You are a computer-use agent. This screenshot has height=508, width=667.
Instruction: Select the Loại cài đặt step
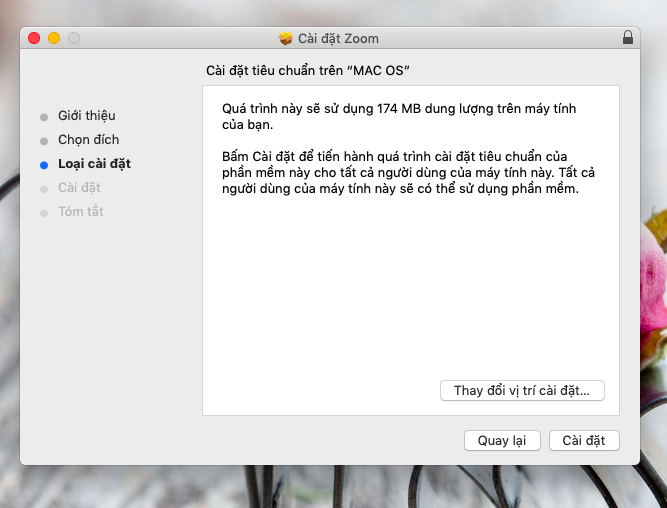[94, 164]
